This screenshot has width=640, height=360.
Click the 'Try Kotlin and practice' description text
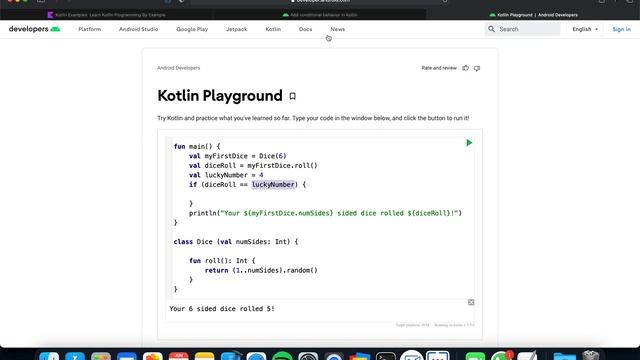(313, 118)
